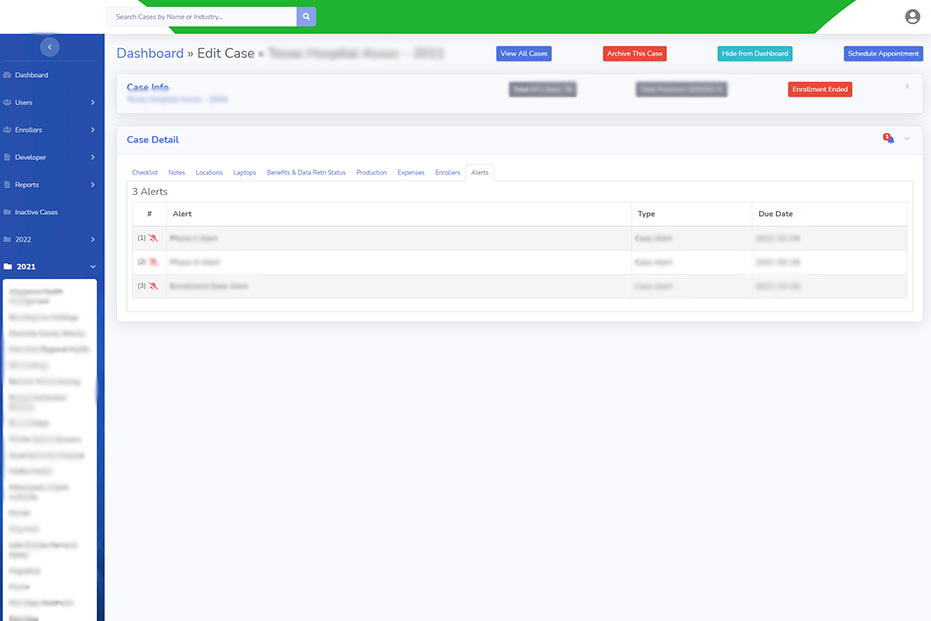Click the 2021 folder icon
931x621 pixels.
[8, 267]
